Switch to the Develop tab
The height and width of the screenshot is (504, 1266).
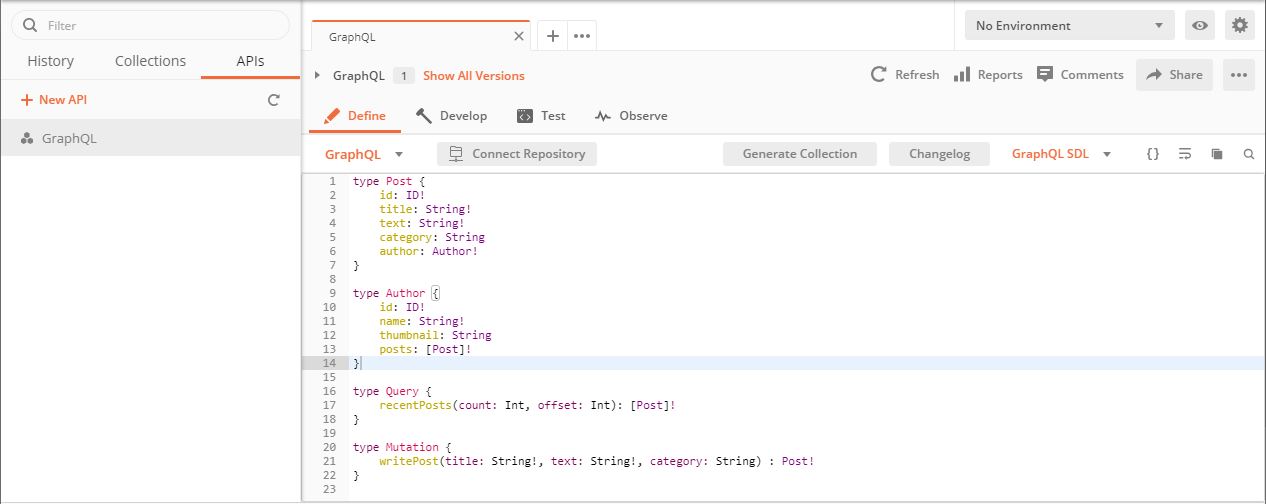[x=452, y=116]
